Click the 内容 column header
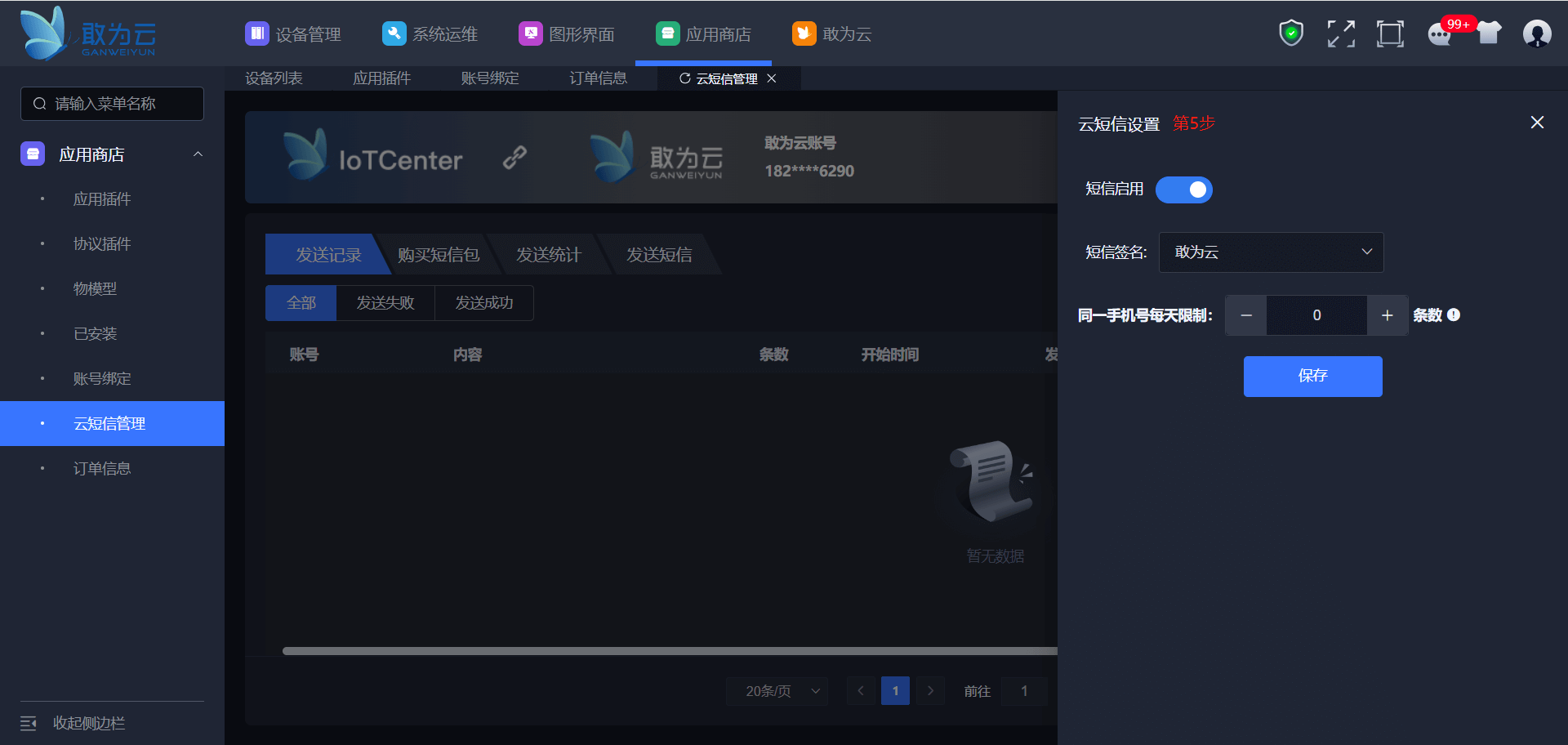 coord(468,355)
